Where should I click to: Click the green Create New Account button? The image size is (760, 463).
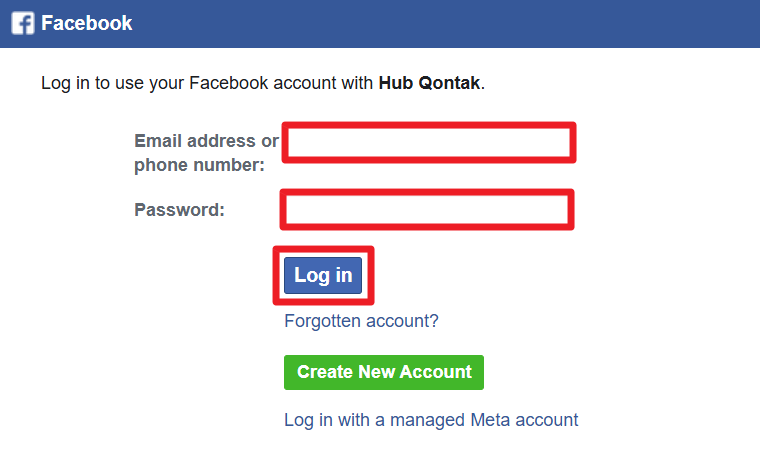pyautogui.click(x=384, y=372)
